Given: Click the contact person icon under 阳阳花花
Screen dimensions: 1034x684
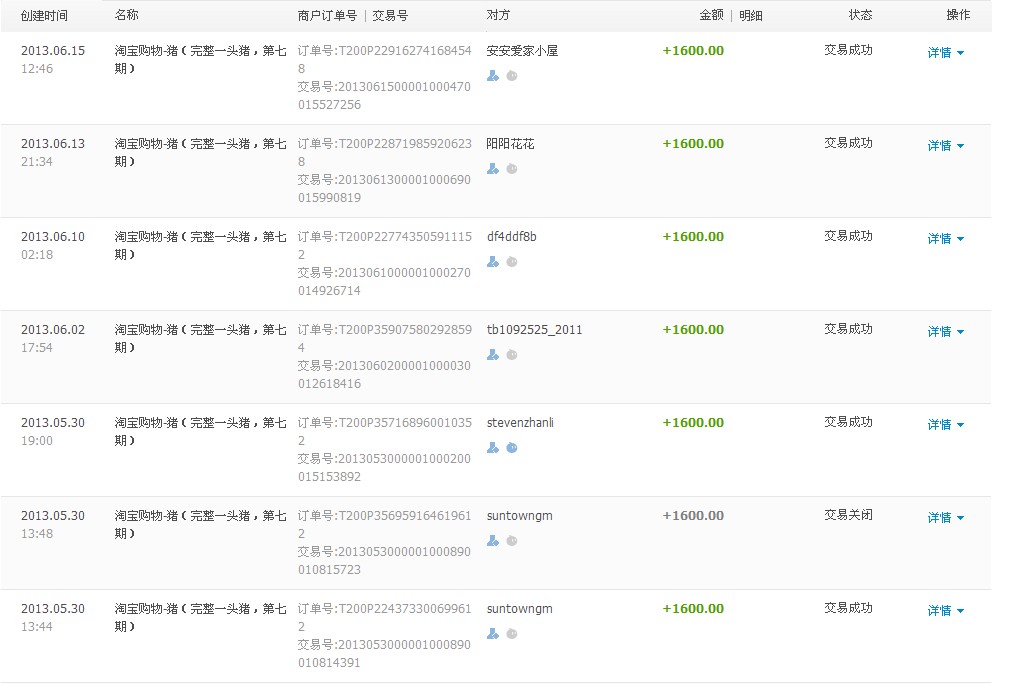Looking at the screenshot, I should [x=492, y=169].
